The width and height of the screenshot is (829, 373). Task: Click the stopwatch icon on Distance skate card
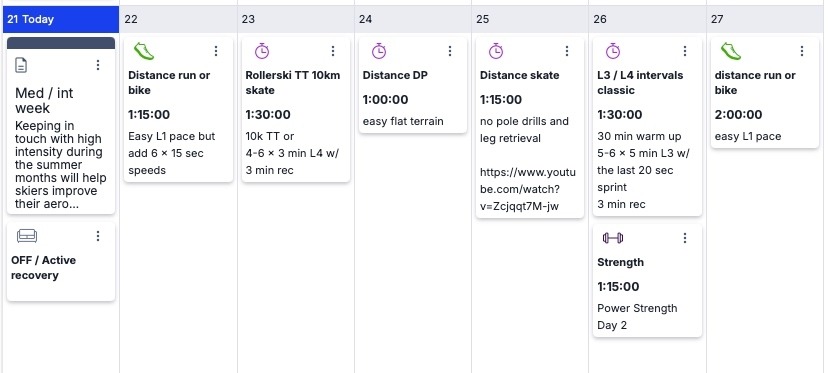tap(495, 51)
